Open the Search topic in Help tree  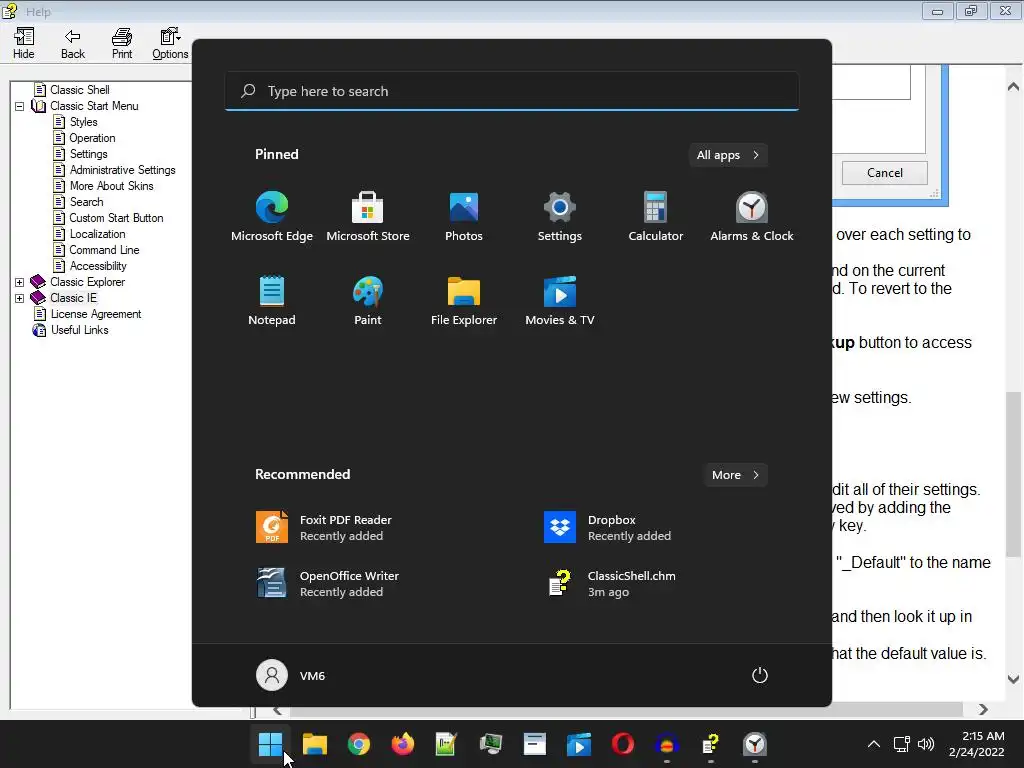coord(86,202)
